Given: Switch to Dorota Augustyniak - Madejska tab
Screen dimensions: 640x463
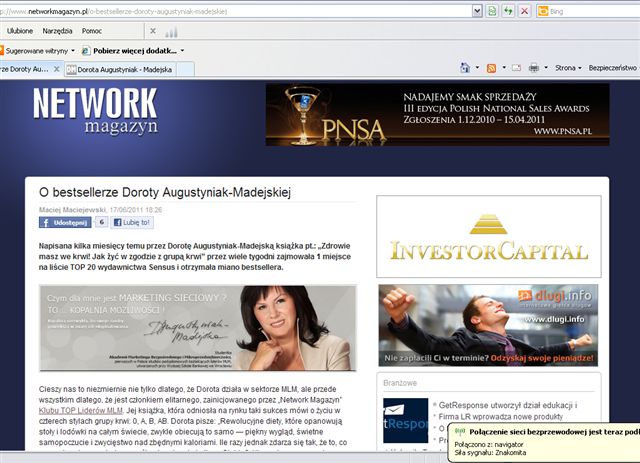Looking at the screenshot, I should point(120,69).
